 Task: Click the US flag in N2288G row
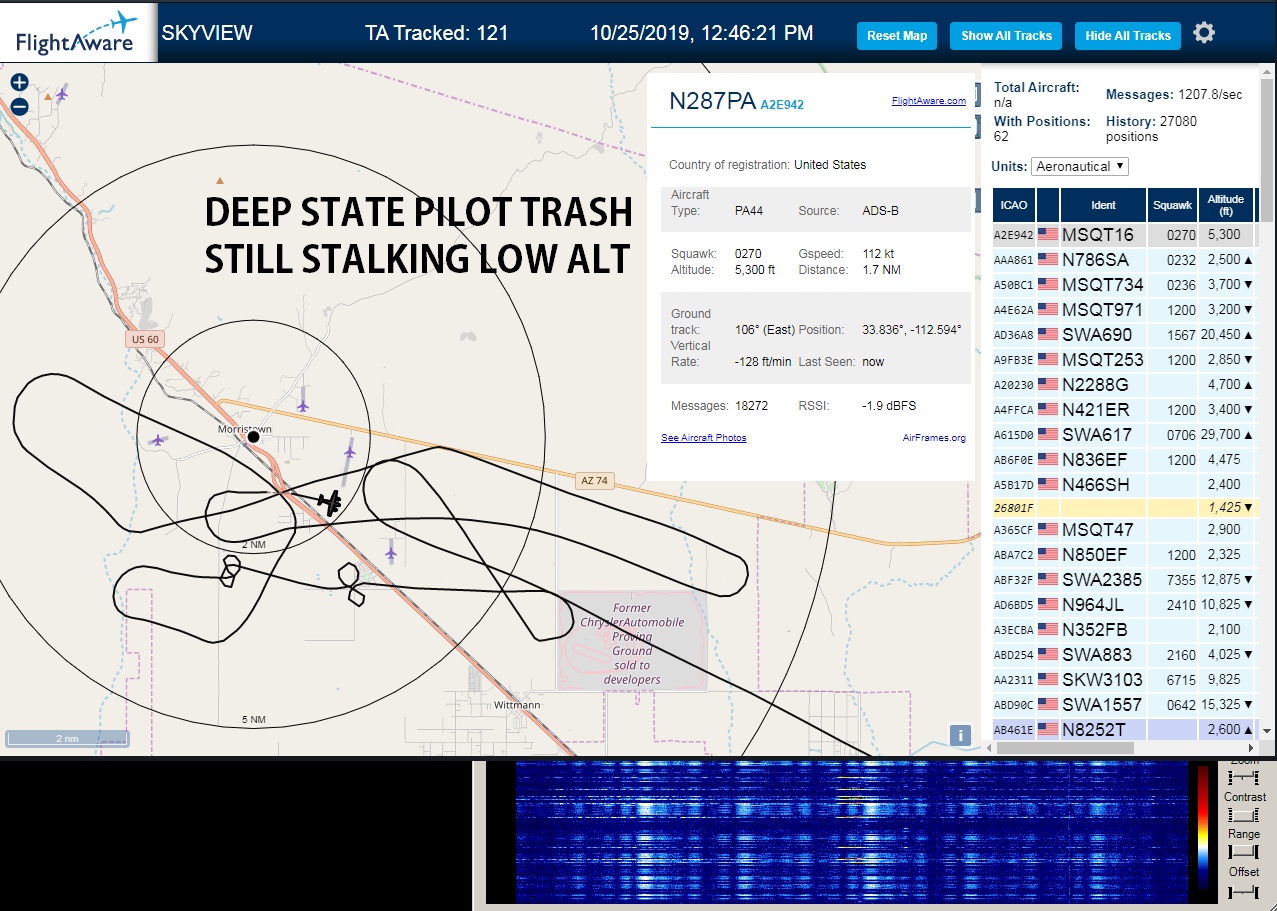pyautogui.click(x=1048, y=384)
